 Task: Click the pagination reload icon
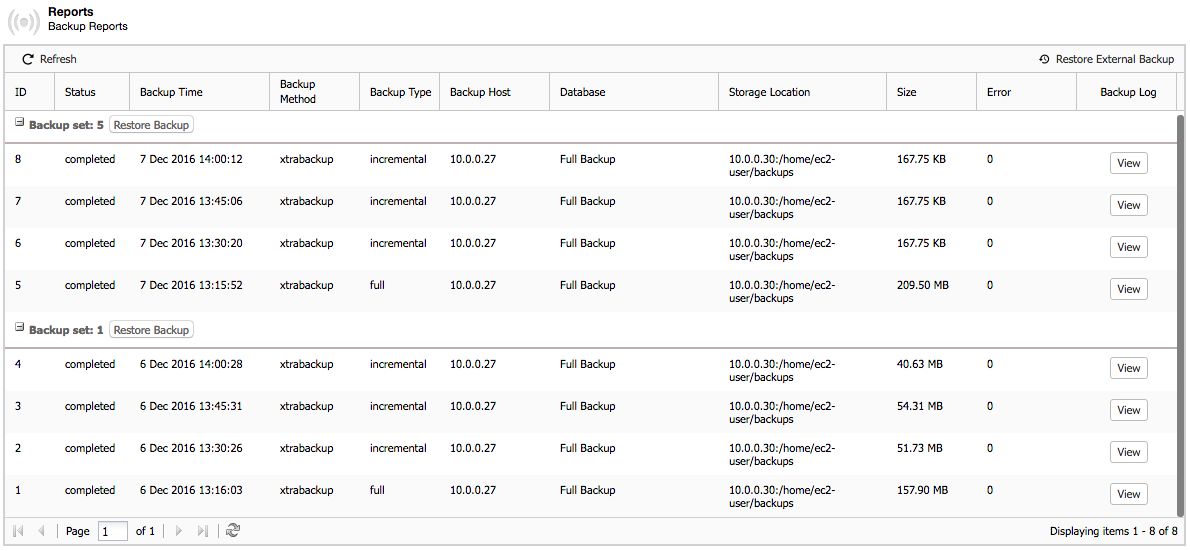coord(233,531)
